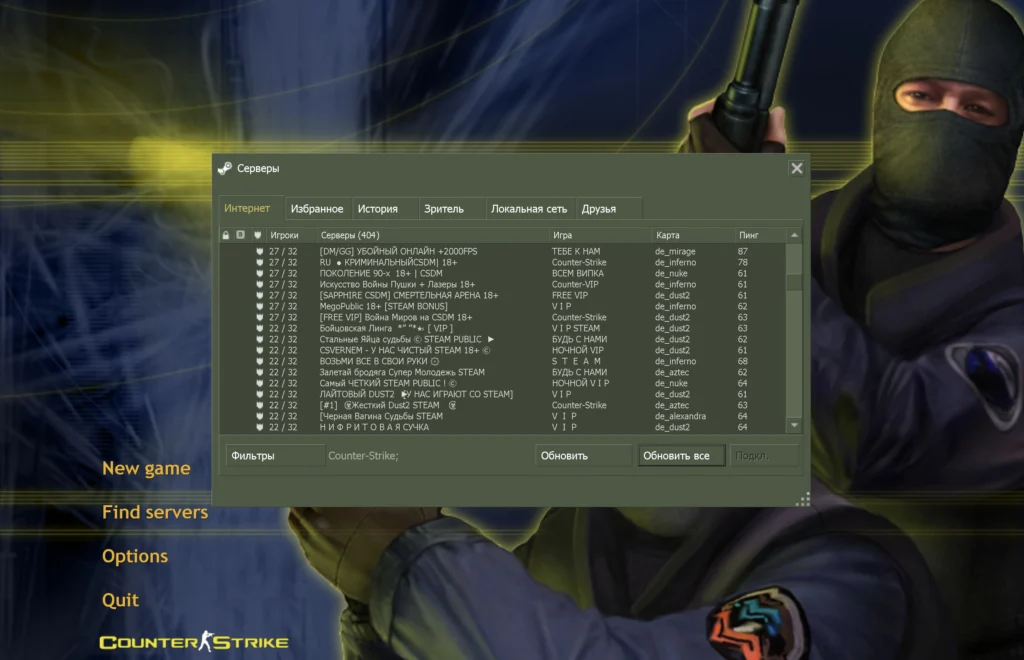The image size is (1024, 660).
Task: Click the shield icon column header
Action: [257, 235]
